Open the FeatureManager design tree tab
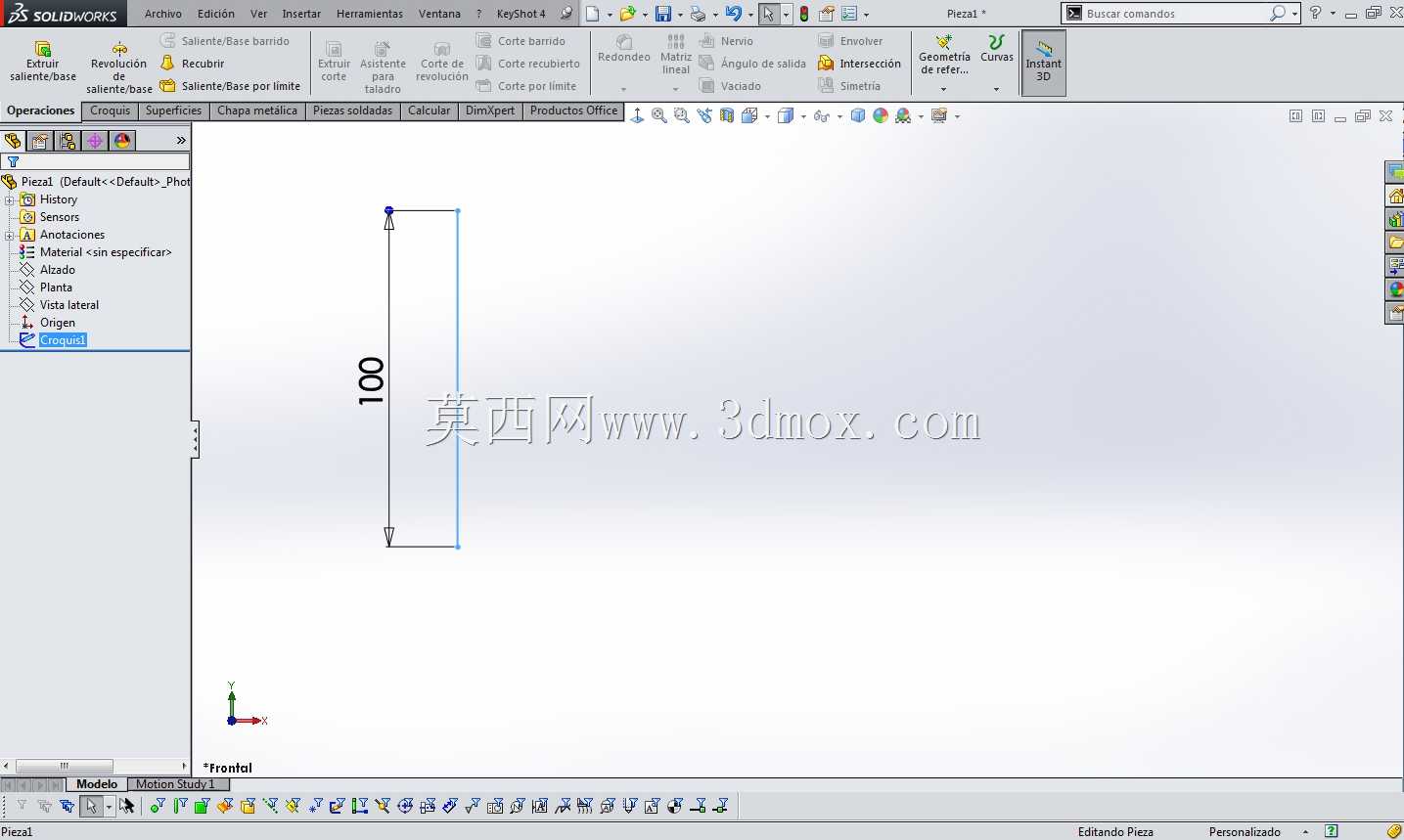Image resolution: width=1404 pixels, height=840 pixels. click(13, 141)
